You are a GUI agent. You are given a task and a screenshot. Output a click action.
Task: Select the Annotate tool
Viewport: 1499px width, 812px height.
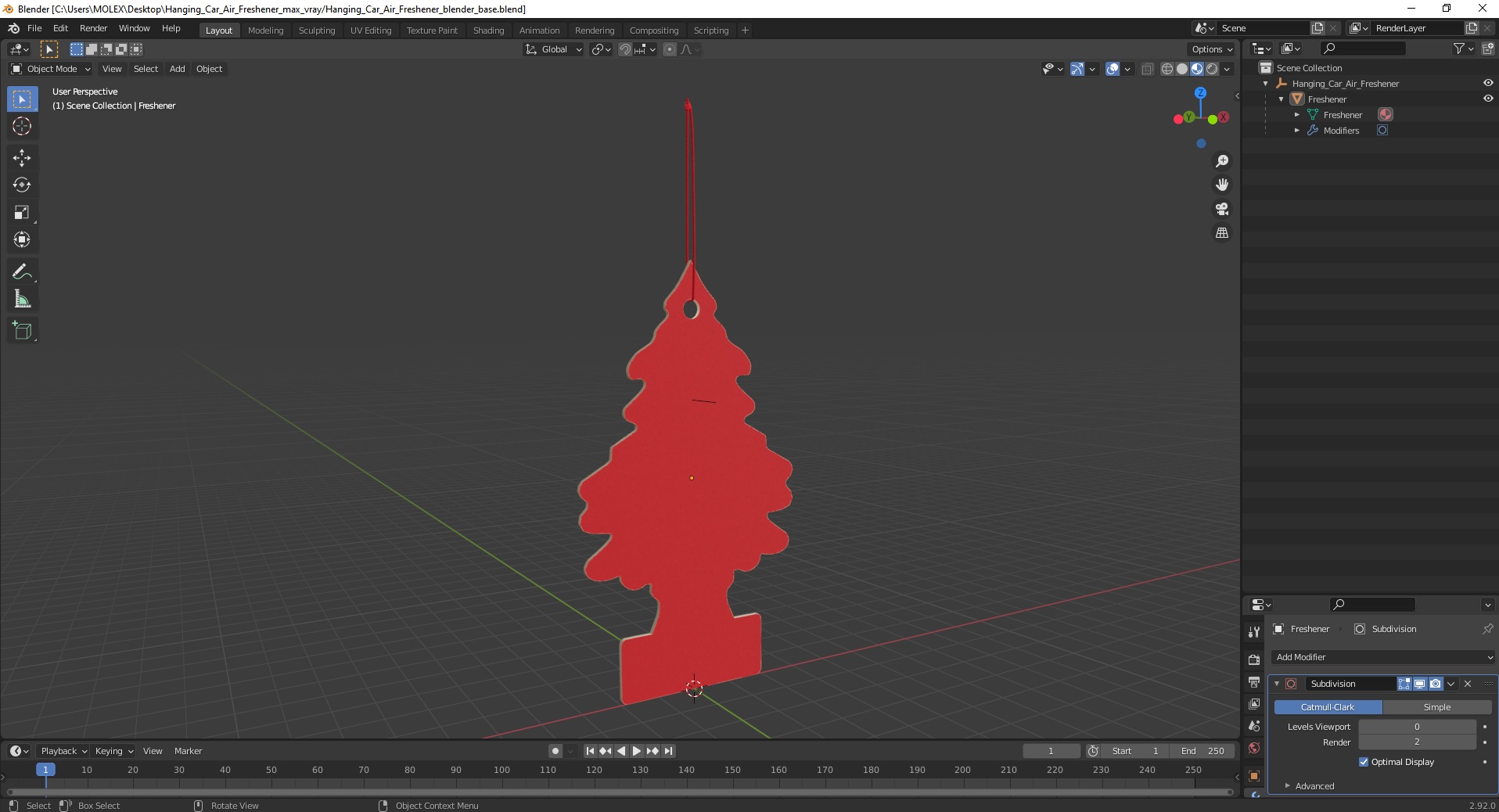pos(22,271)
